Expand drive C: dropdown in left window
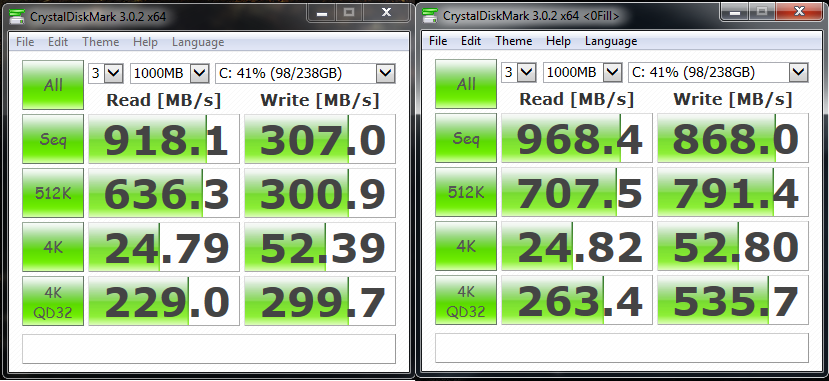Viewport: 829px width, 381px height. pyautogui.click(x=386, y=73)
